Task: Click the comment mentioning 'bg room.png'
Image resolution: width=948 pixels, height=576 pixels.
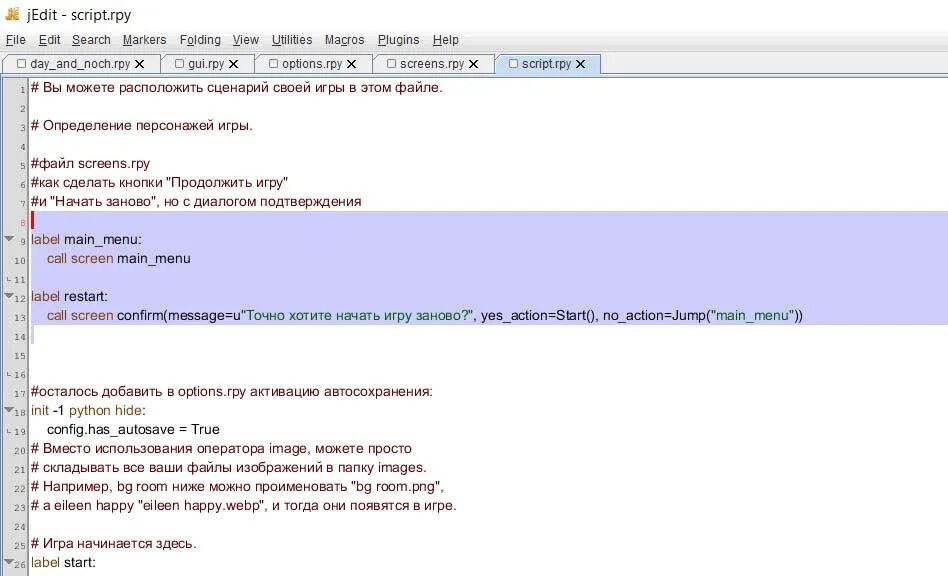Action: pyautogui.click(x=238, y=487)
